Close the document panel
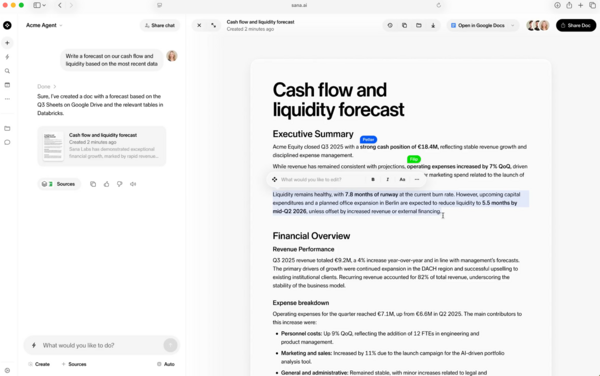 tap(199, 25)
